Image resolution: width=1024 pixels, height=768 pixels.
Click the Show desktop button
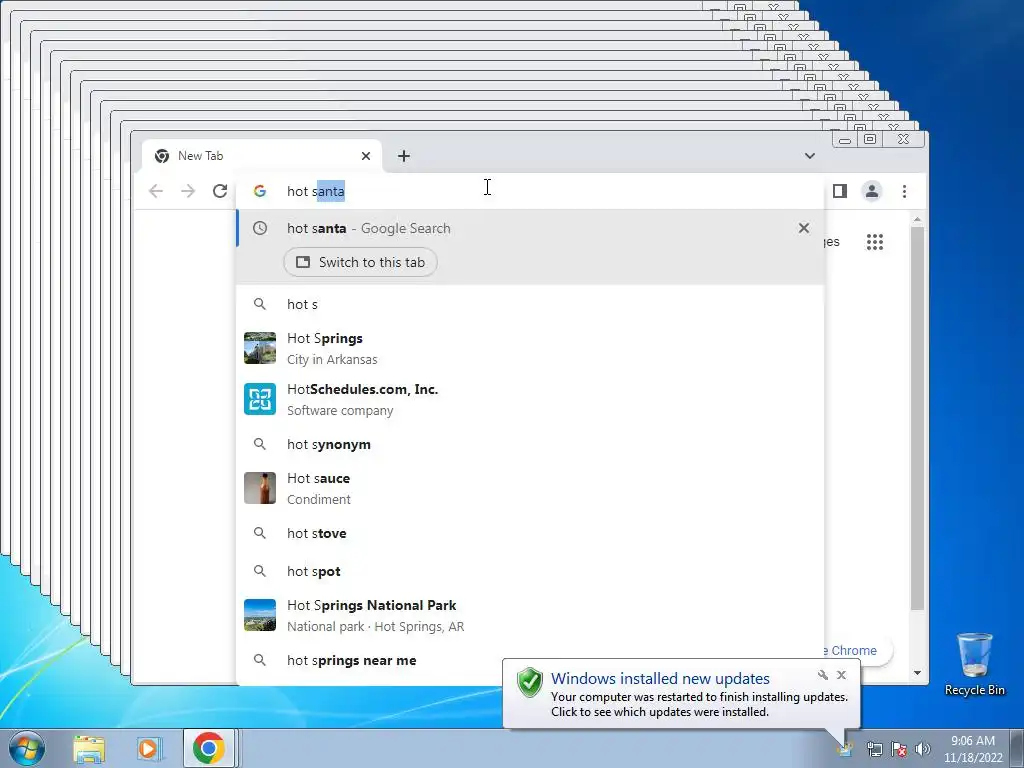point(1017,748)
